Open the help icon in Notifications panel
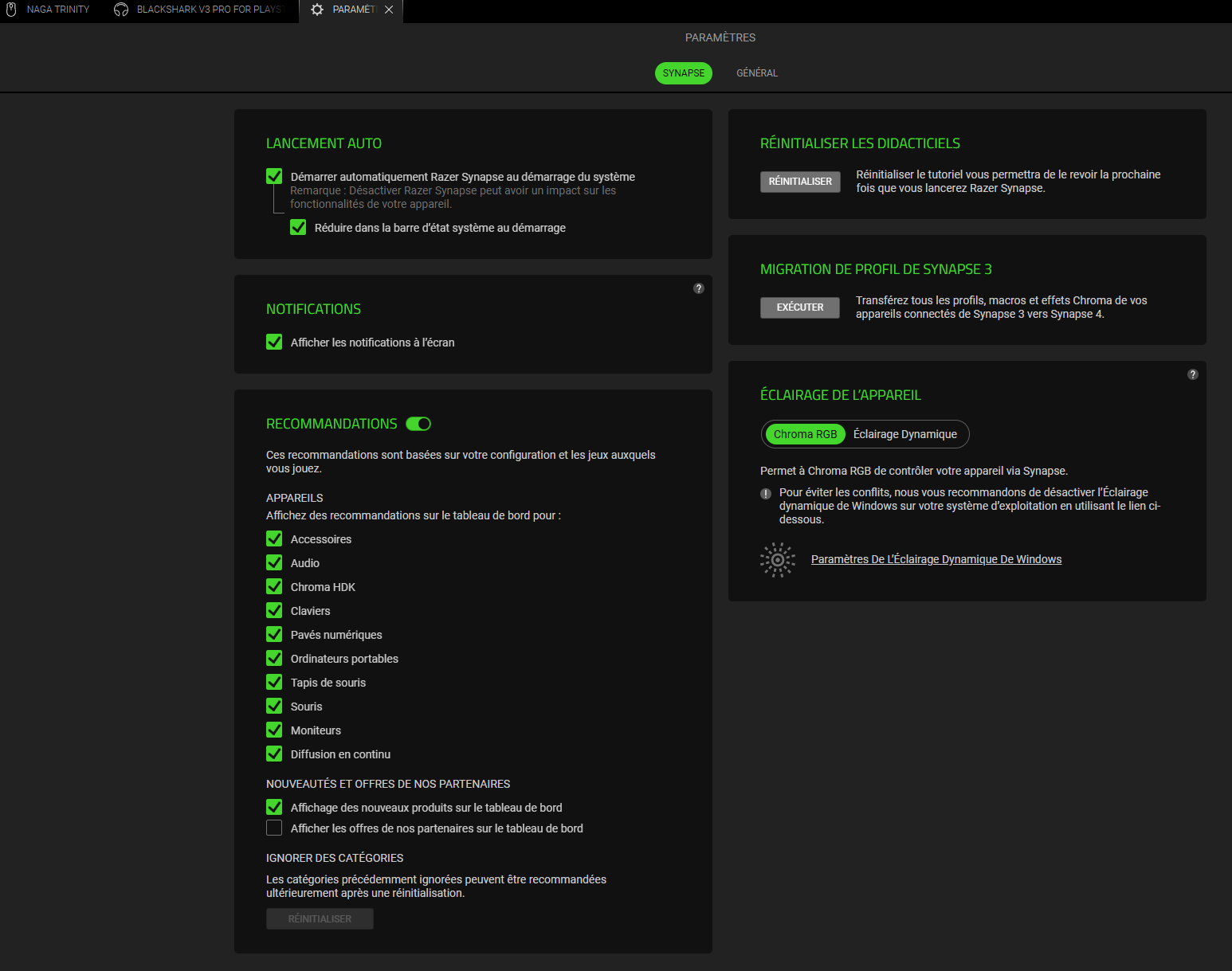Image resolution: width=1232 pixels, height=971 pixels. [x=699, y=288]
